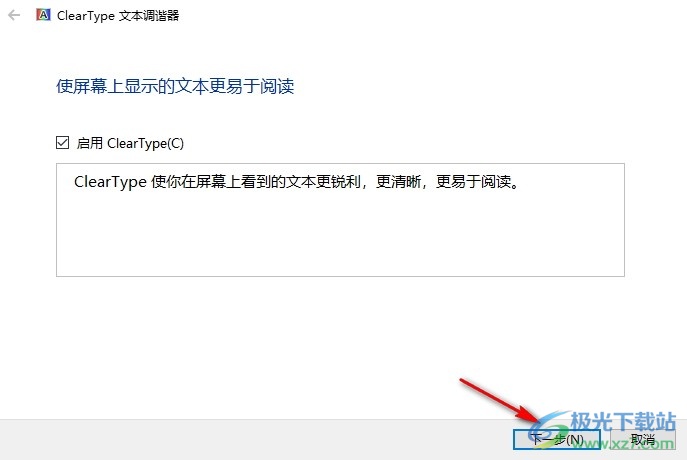Toggle ClearType via the 启用 ClearType(C) label

tap(130, 143)
